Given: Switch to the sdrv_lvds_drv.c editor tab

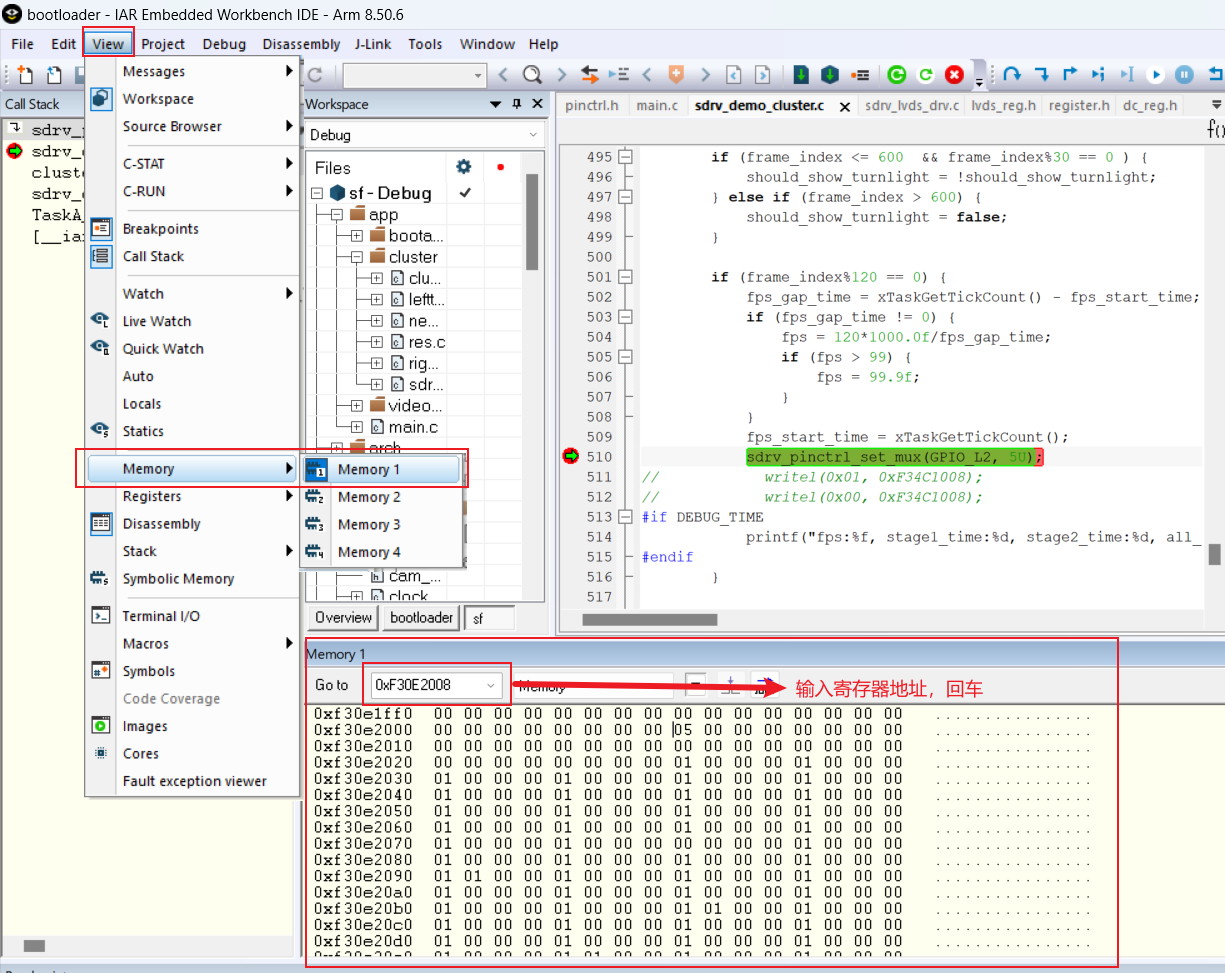Looking at the screenshot, I should tap(911, 105).
